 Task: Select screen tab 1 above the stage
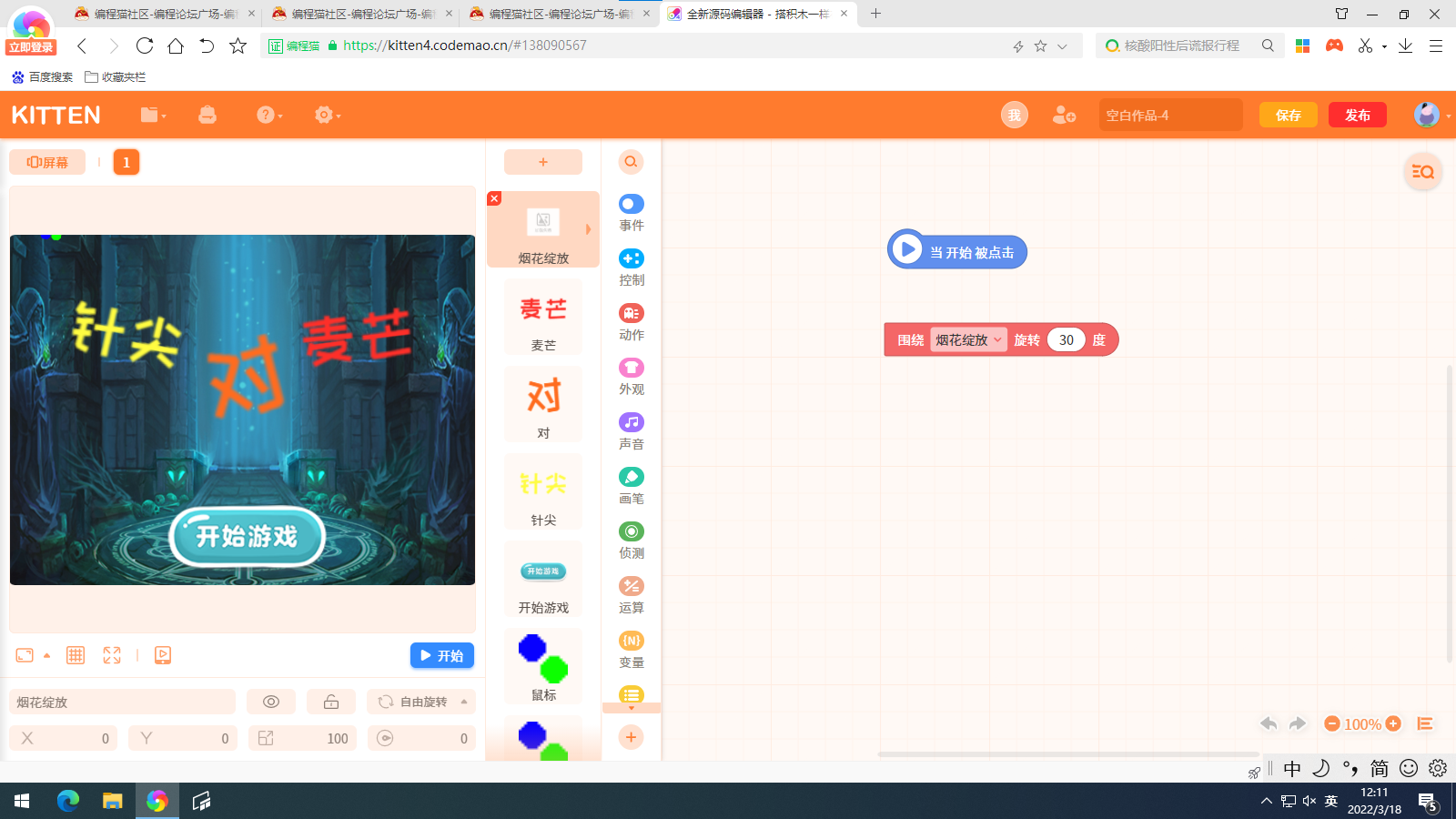(126, 162)
